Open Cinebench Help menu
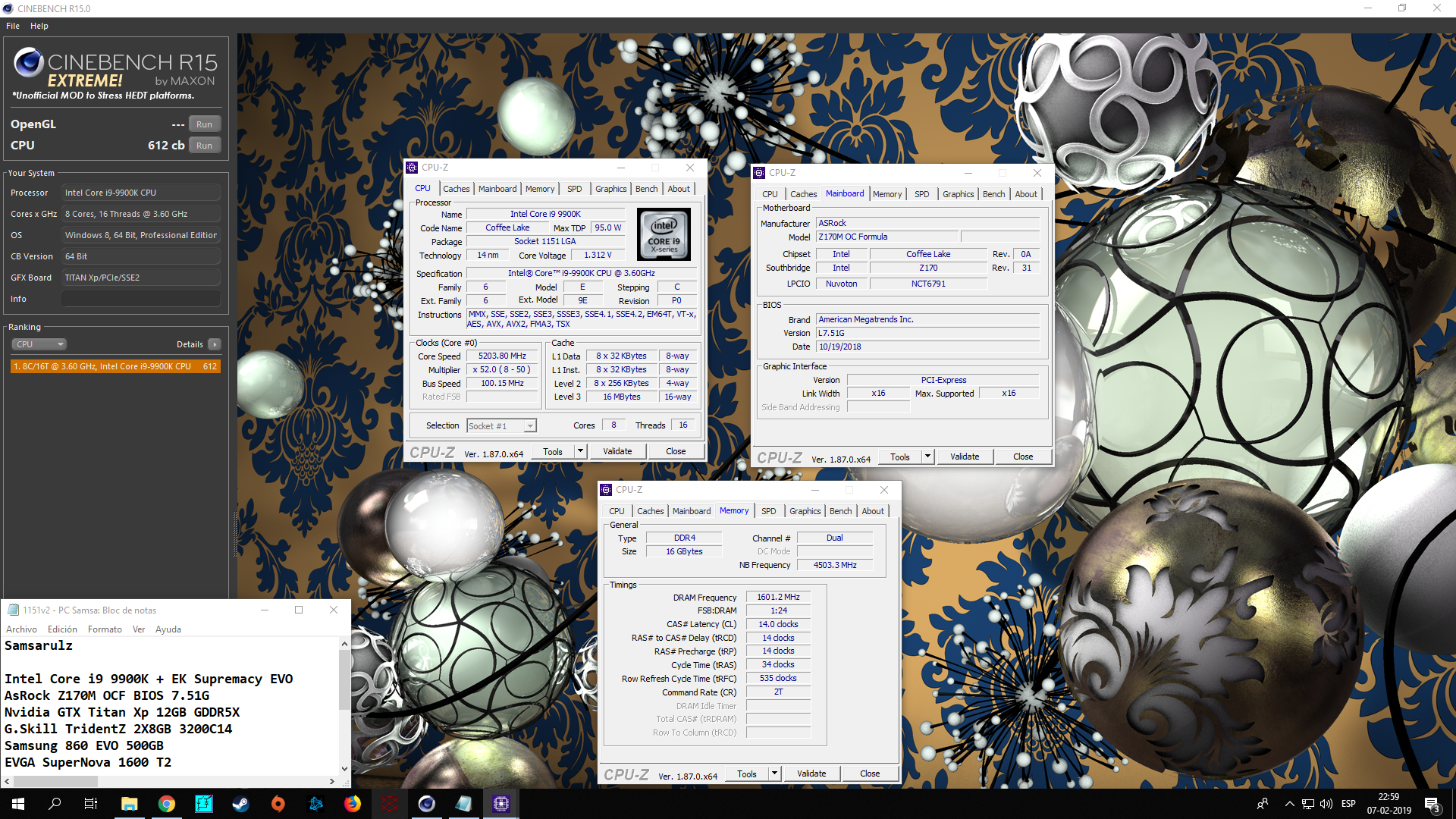Image resolution: width=1456 pixels, height=819 pixels. [39, 26]
